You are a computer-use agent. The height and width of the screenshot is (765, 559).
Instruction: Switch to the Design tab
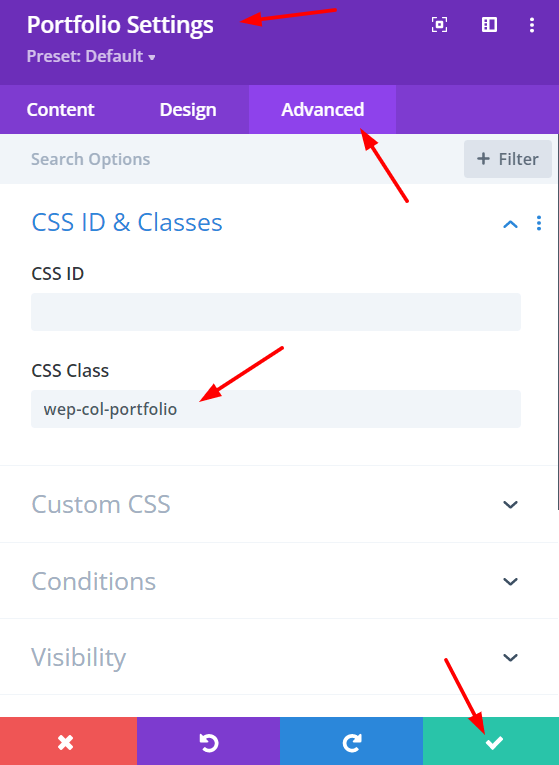pyautogui.click(x=188, y=109)
